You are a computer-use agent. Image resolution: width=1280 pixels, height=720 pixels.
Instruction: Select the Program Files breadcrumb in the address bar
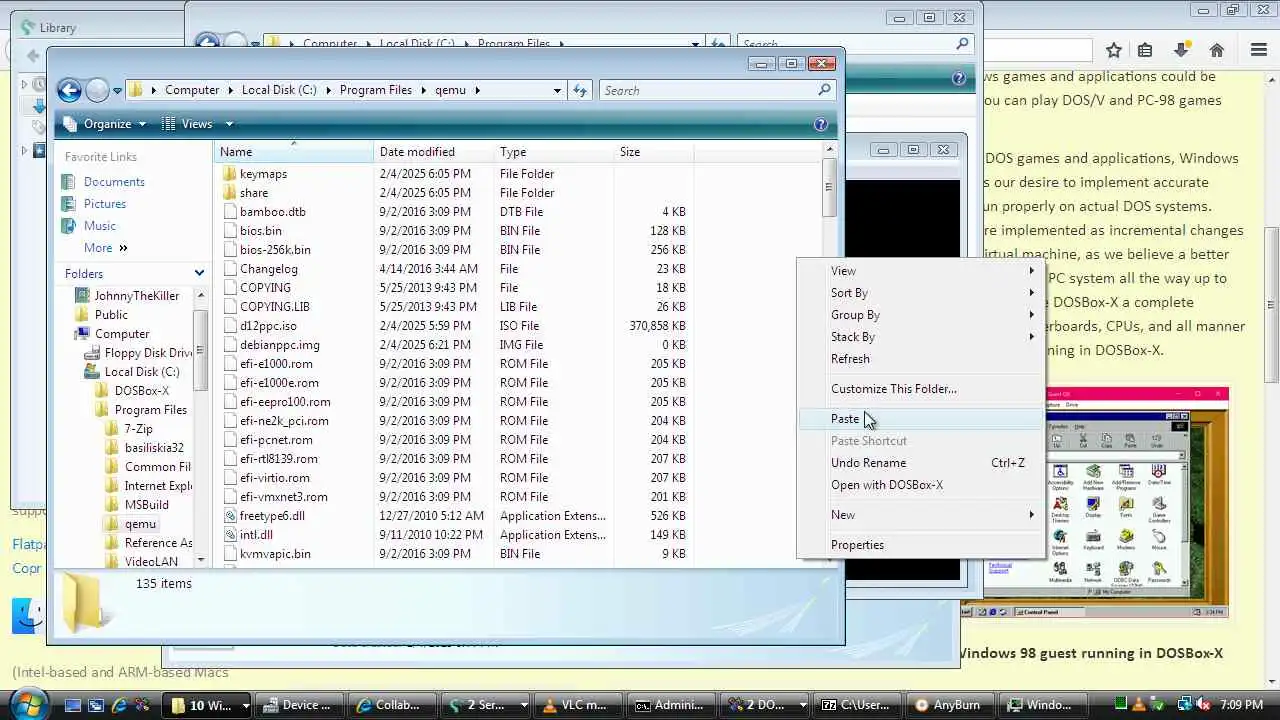coord(376,90)
